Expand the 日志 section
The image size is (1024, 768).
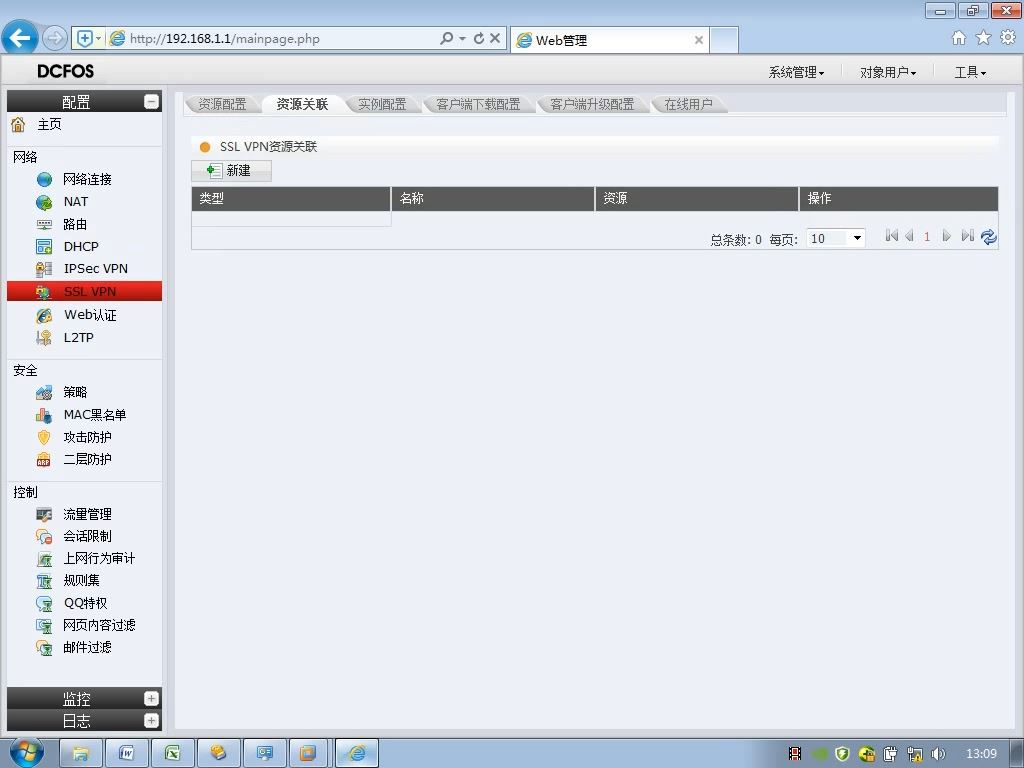(x=151, y=720)
